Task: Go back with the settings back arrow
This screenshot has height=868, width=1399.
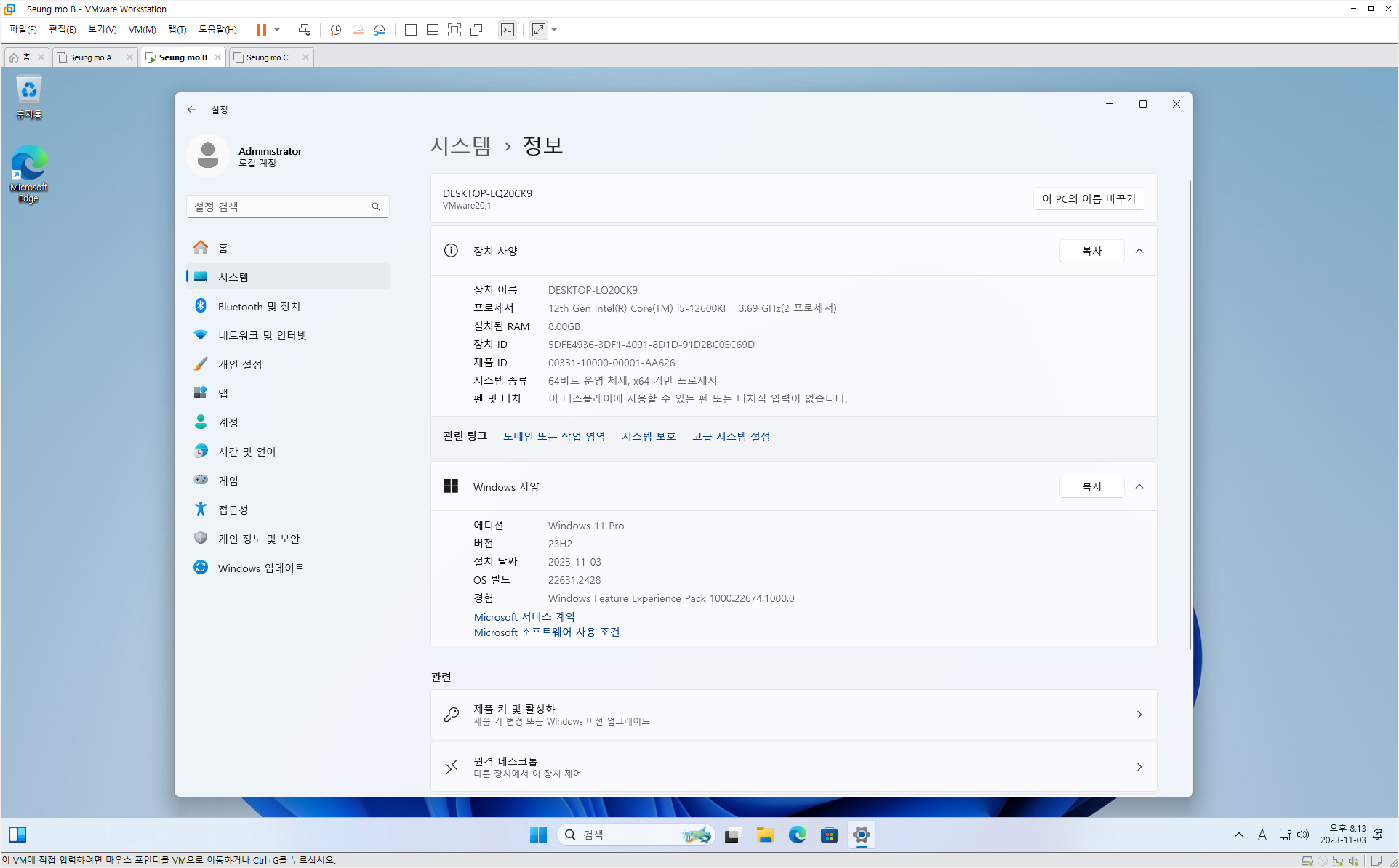Action: [192, 110]
